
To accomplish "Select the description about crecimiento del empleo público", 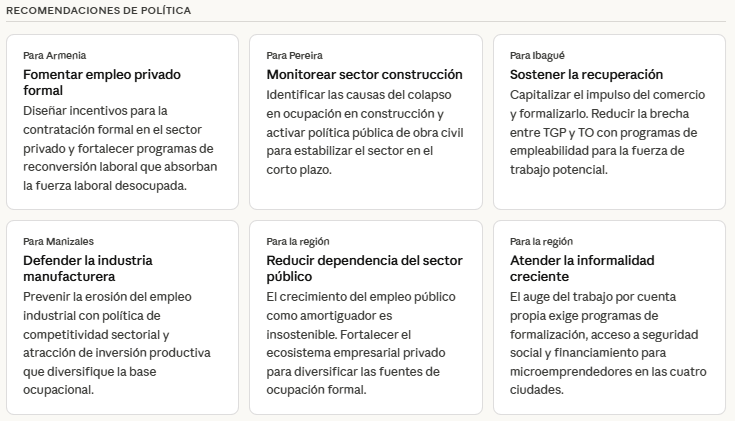I will tap(362, 343).
